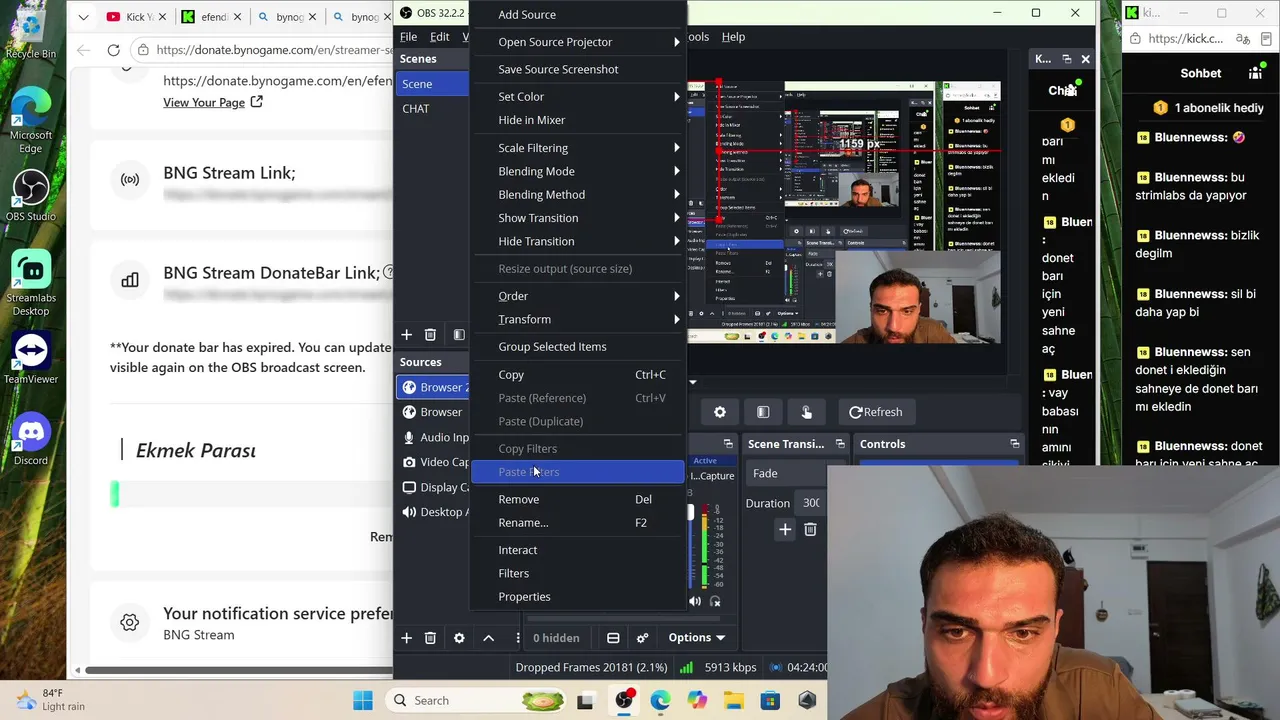
Task: Click the browser address bar URL
Action: click(273, 50)
